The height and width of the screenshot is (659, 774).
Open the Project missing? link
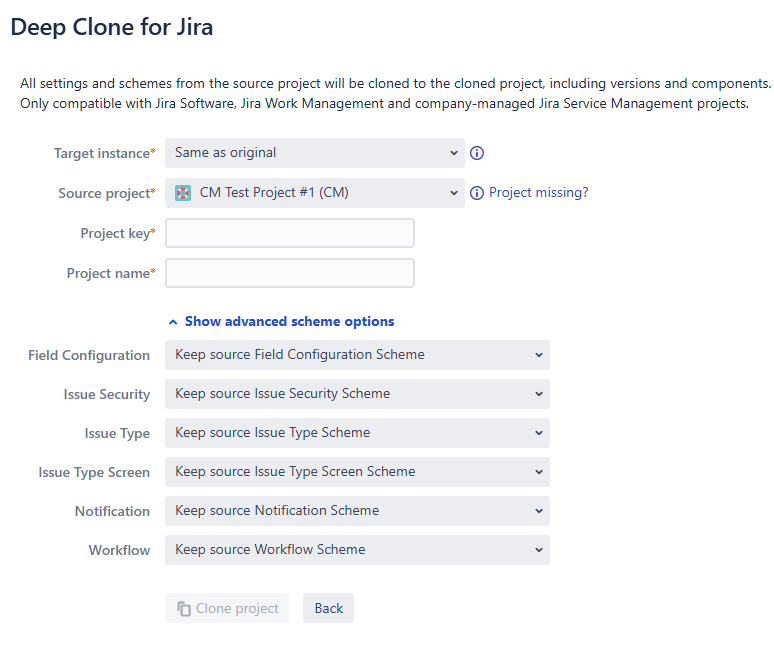(539, 193)
